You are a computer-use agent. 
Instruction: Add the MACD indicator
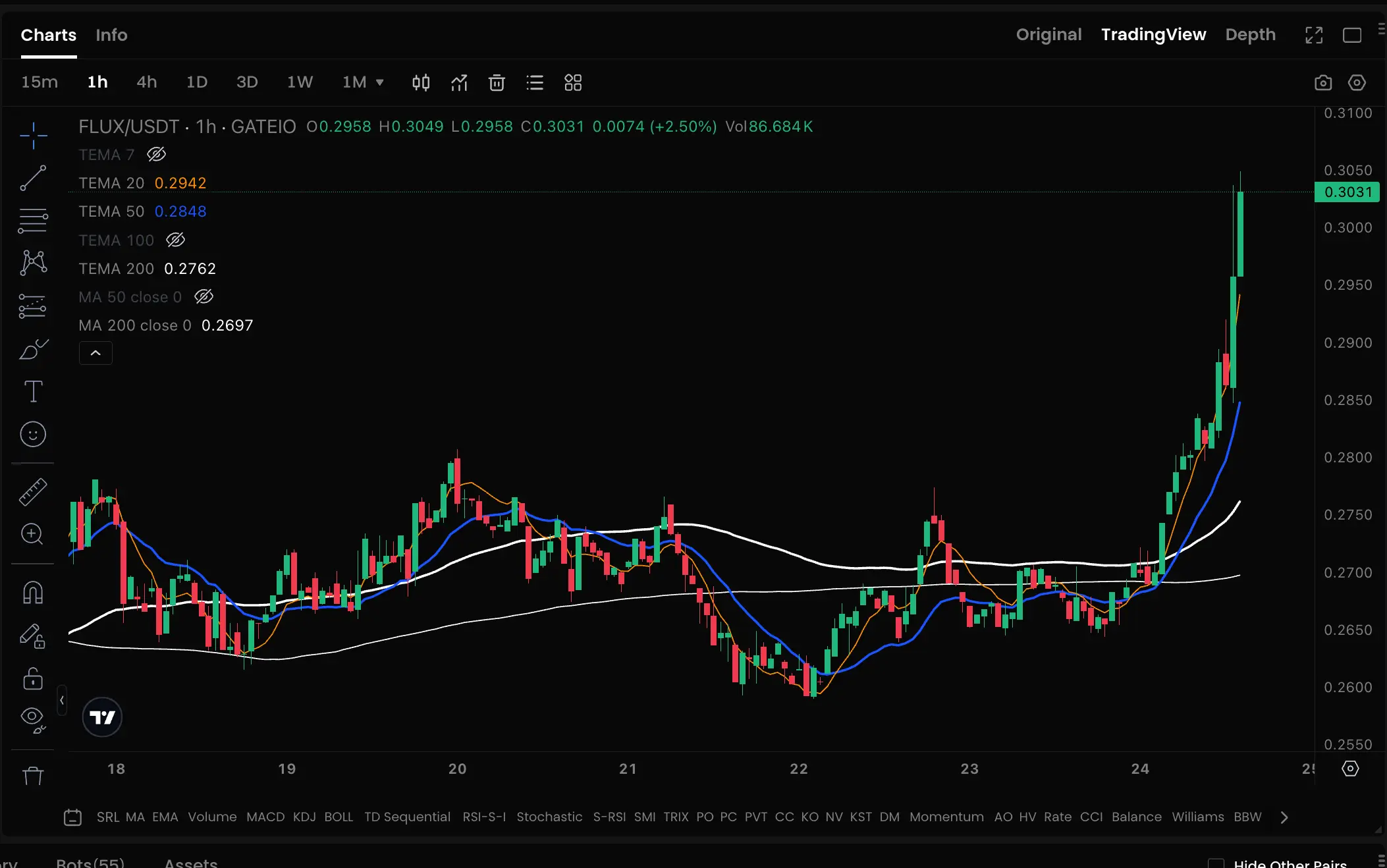265,817
